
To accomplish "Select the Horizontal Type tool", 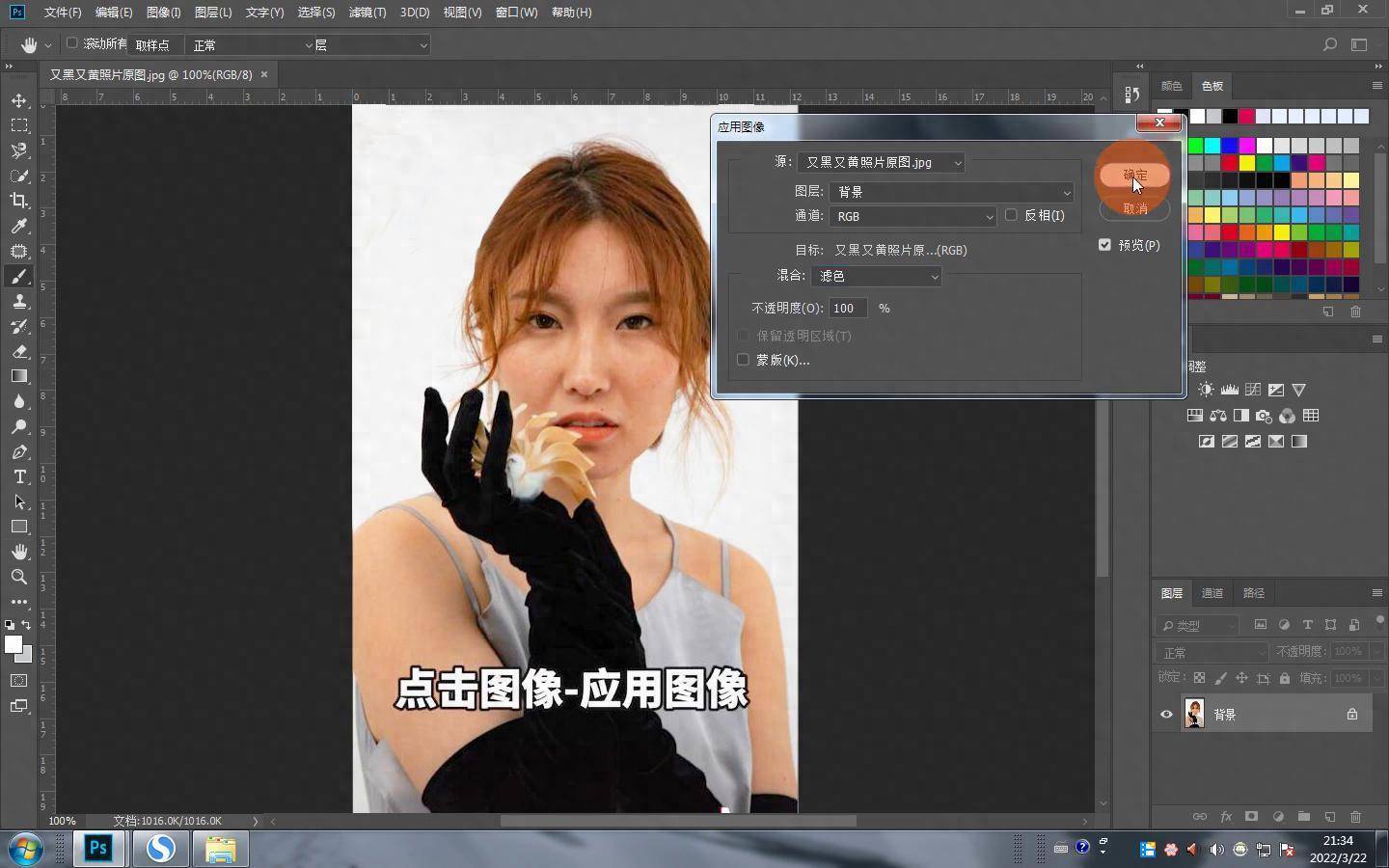I will 19,476.
